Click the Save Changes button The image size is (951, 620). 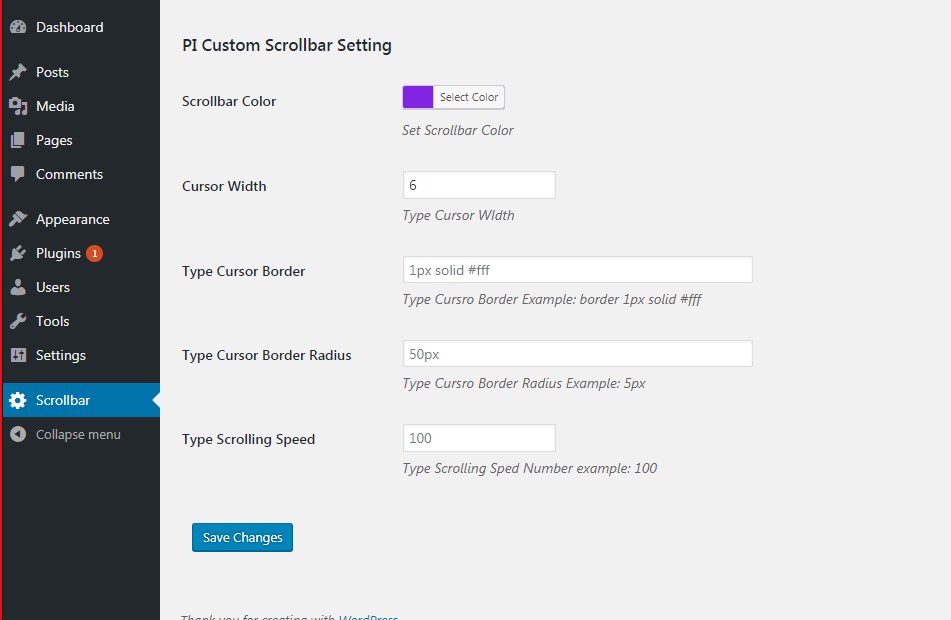point(243,537)
